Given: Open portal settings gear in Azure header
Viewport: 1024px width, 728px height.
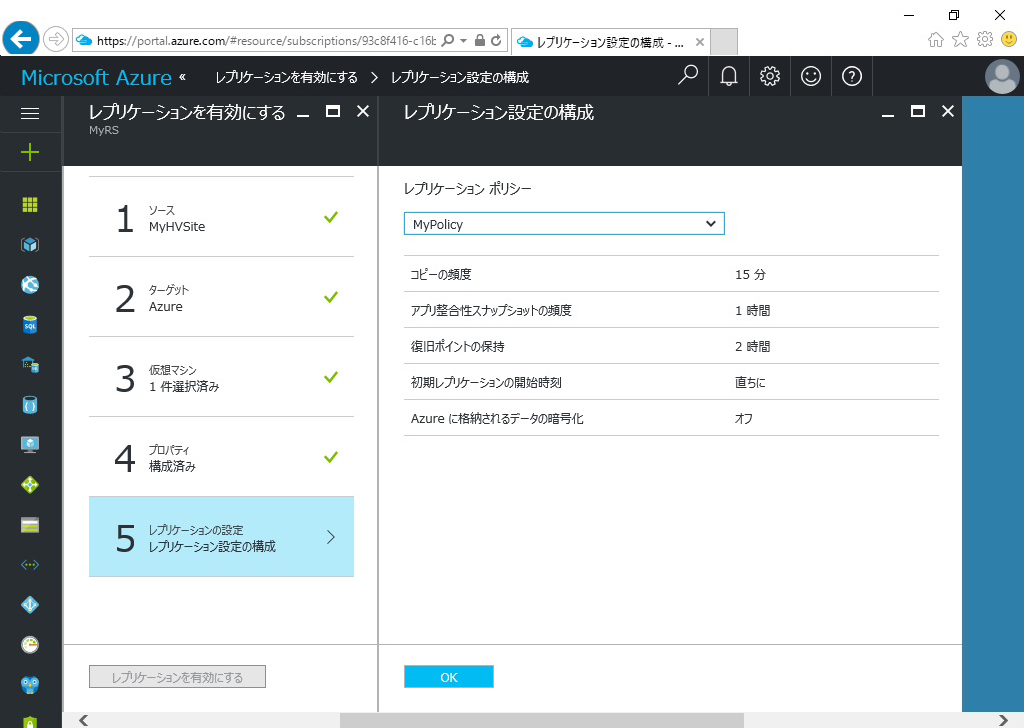Looking at the screenshot, I should pos(770,76).
